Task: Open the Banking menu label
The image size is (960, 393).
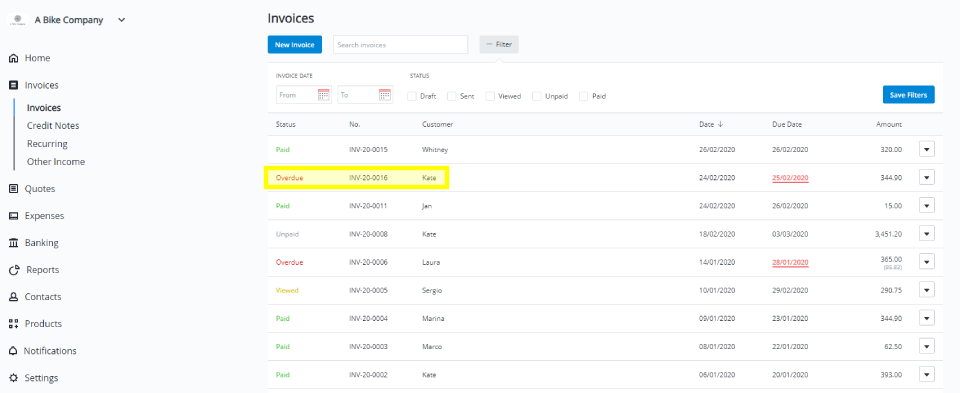Action: click(42, 243)
